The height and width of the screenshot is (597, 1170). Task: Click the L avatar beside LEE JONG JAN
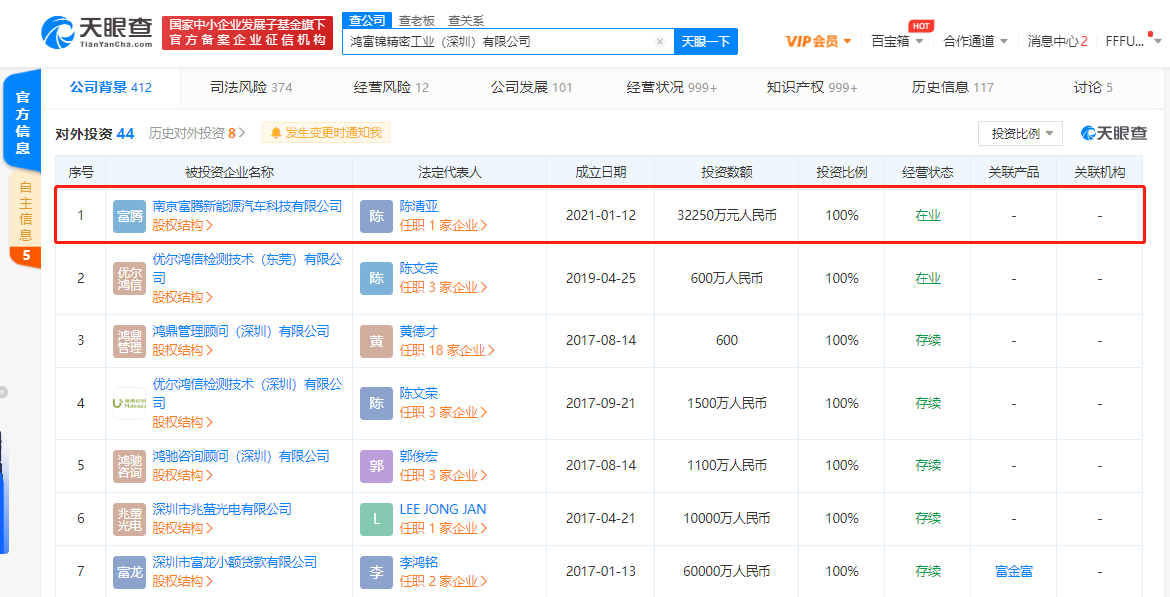pos(377,519)
